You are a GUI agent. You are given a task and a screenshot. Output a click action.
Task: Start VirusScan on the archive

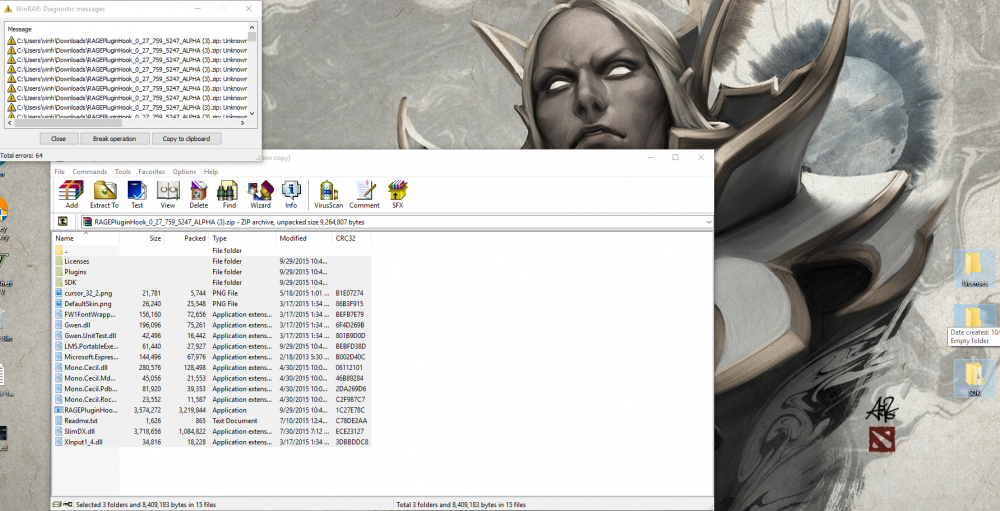click(328, 194)
